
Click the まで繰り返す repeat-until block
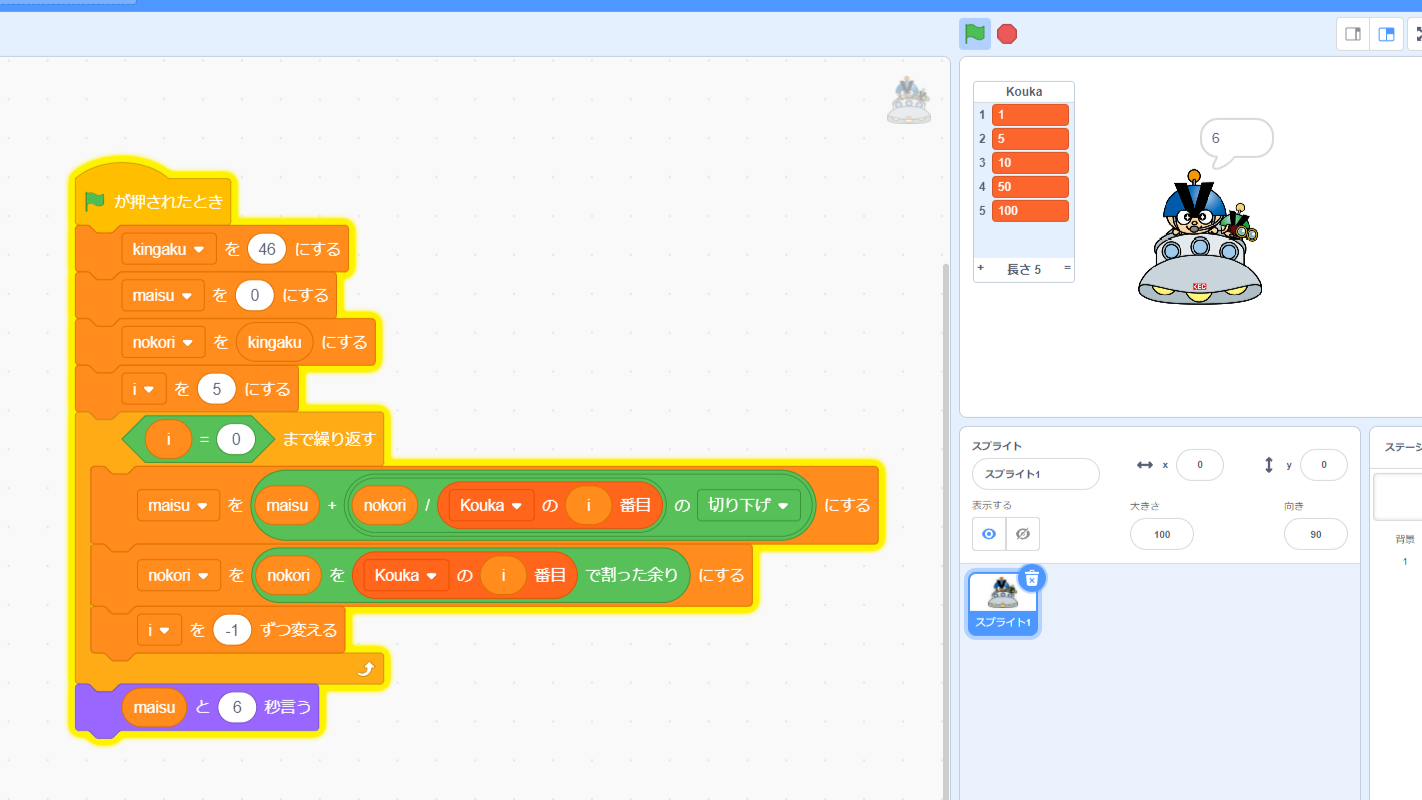coord(330,438)
